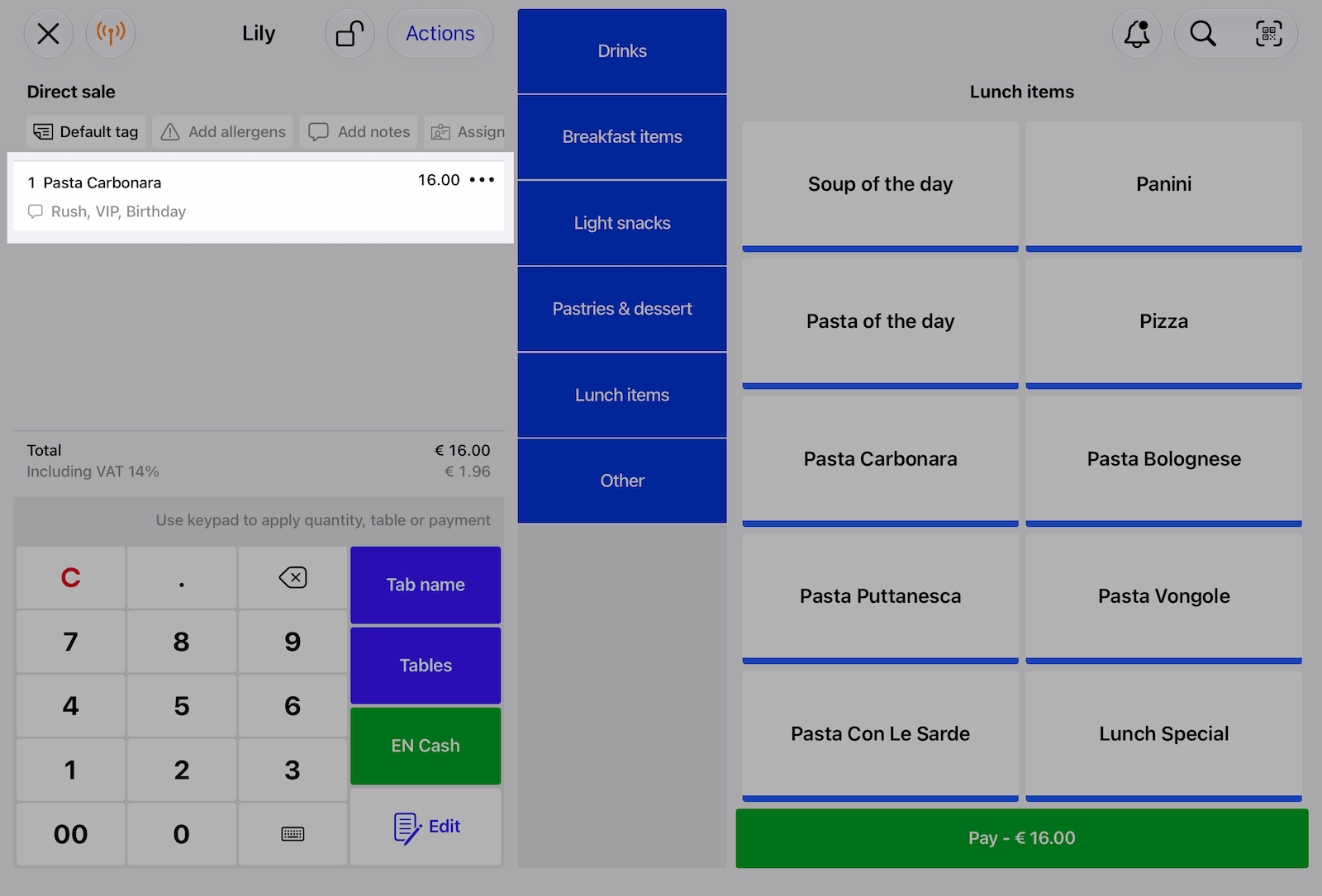Screen dimensions: 1322x896
Task: Tap keypad digit 7
Action: click(71, 642)
